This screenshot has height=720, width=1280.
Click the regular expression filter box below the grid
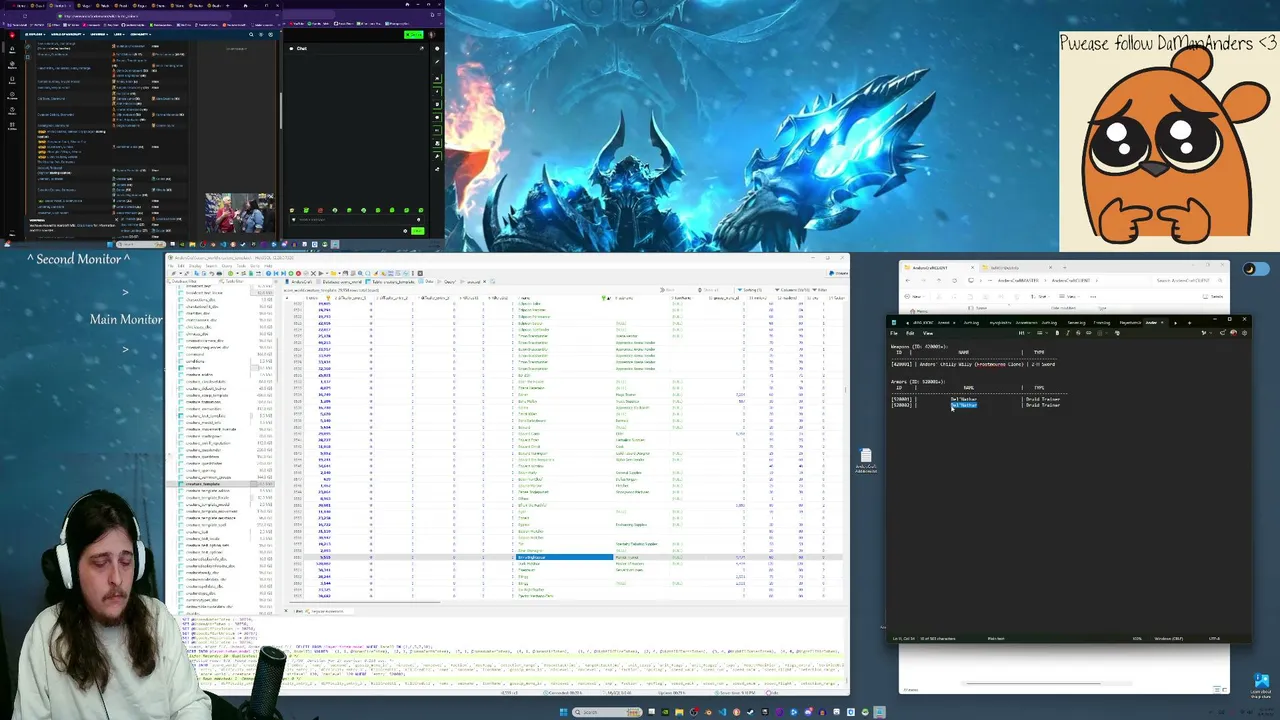click(328, 611)
